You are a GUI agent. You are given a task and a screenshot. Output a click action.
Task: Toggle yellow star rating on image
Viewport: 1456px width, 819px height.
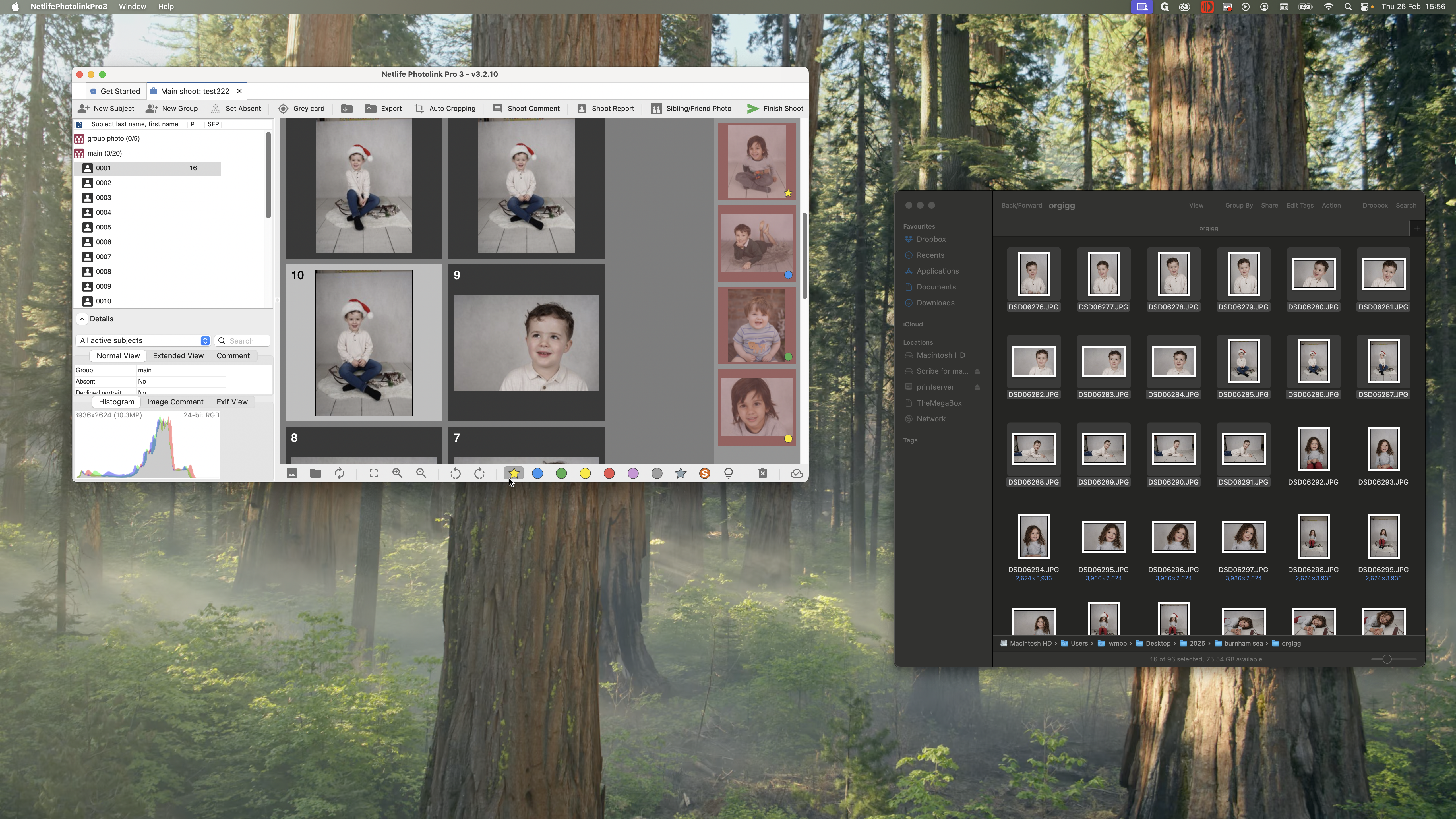click(514, 474)
